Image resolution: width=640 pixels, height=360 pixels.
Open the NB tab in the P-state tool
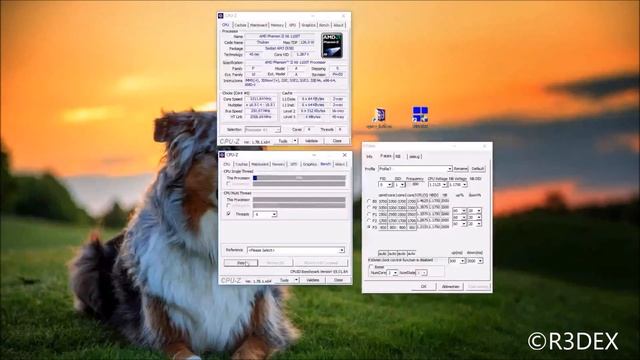(x=398, y=156)
